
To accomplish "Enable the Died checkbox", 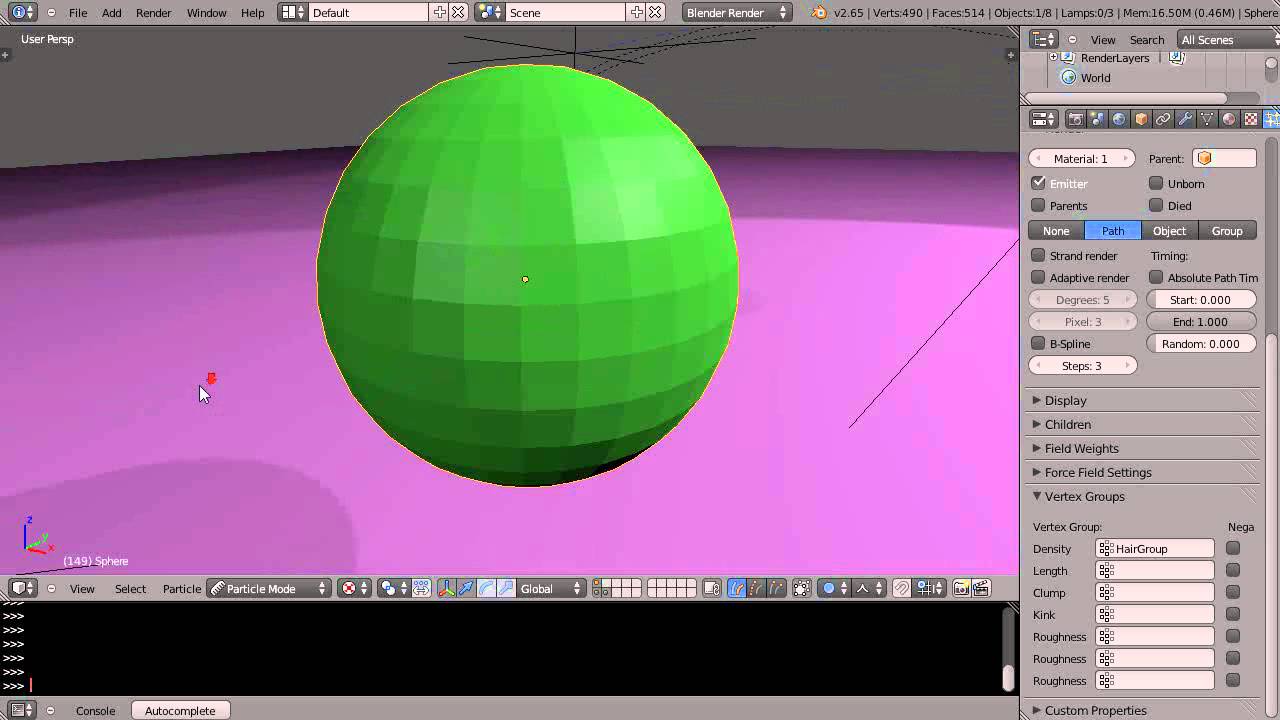I will pyautogui.click(x=1156, y=205).
